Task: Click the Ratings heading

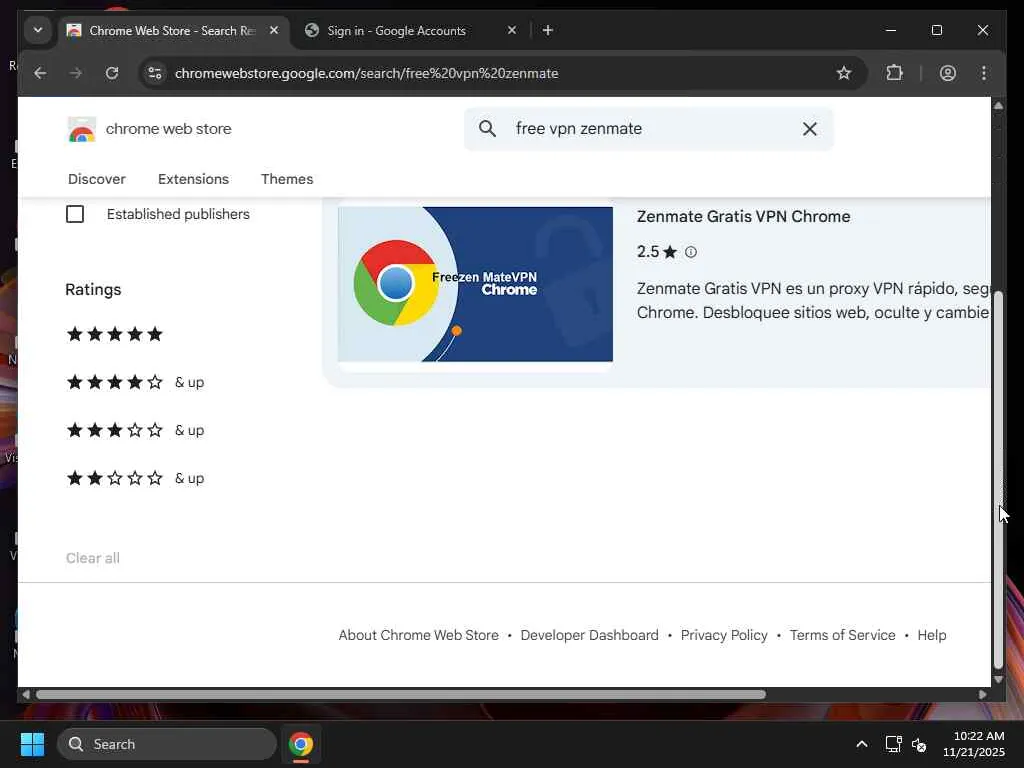Action: (93, 289)
